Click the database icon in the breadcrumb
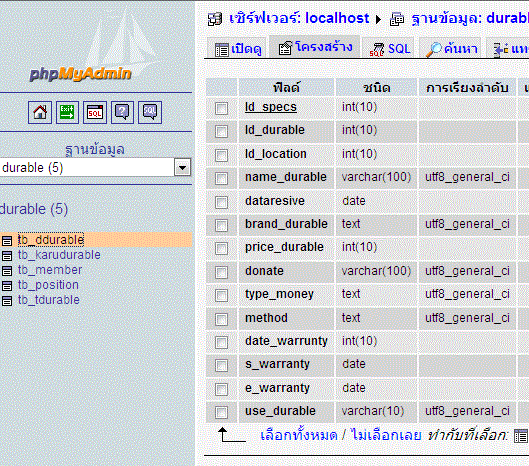Screen dimensions: 529x466 [x=397, y=19]
